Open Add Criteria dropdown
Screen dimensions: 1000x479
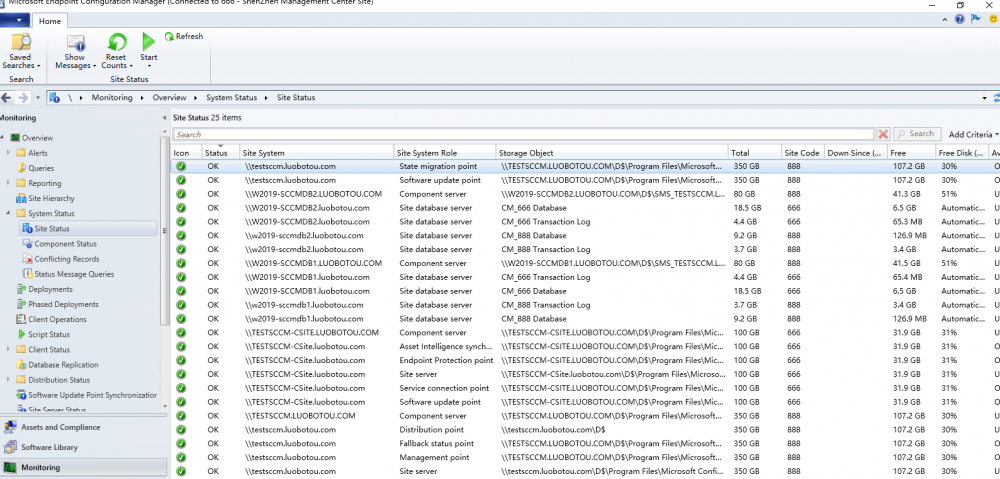974,135
